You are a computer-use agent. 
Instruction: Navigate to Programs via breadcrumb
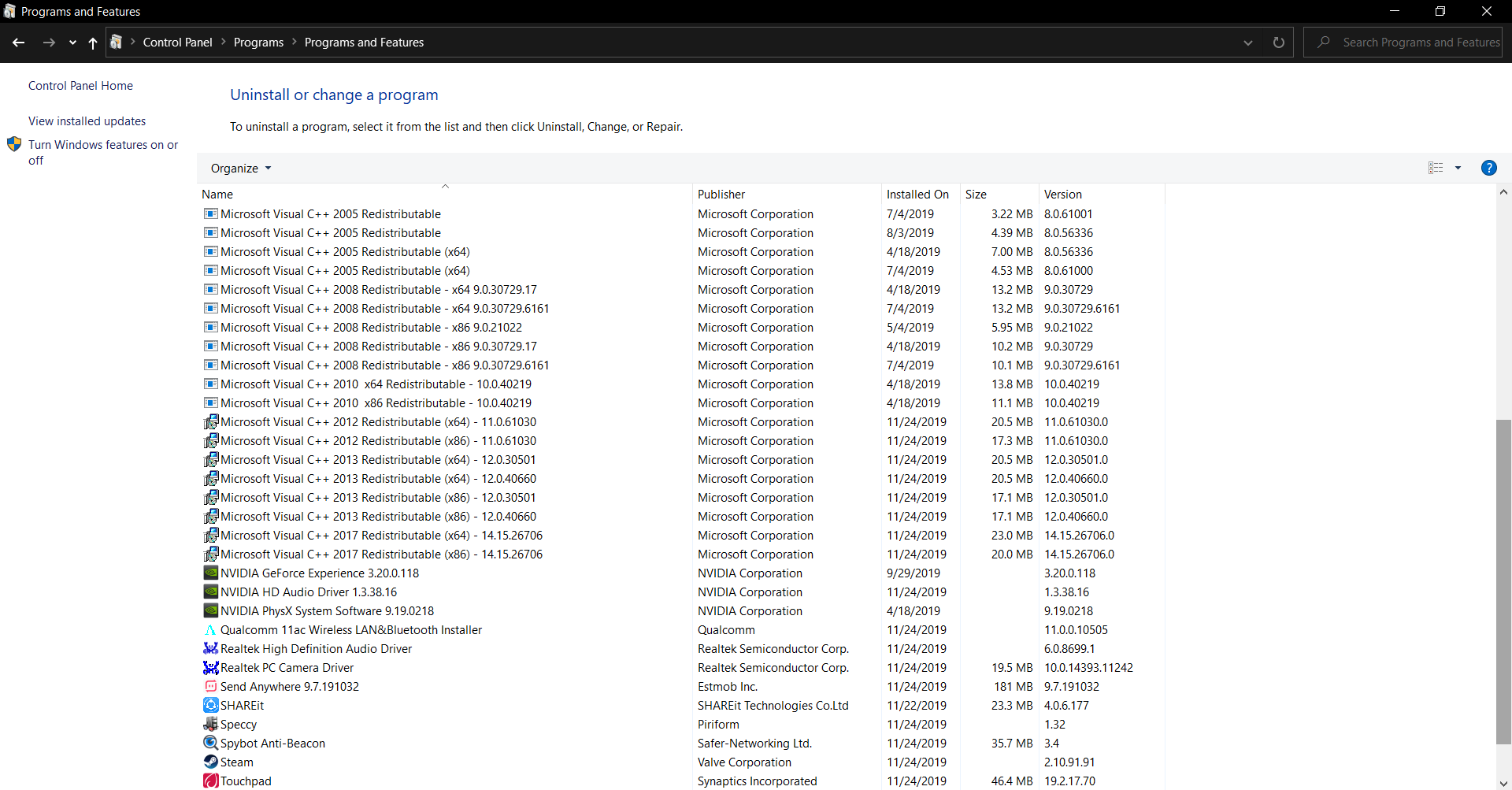(x=258, y=42)
